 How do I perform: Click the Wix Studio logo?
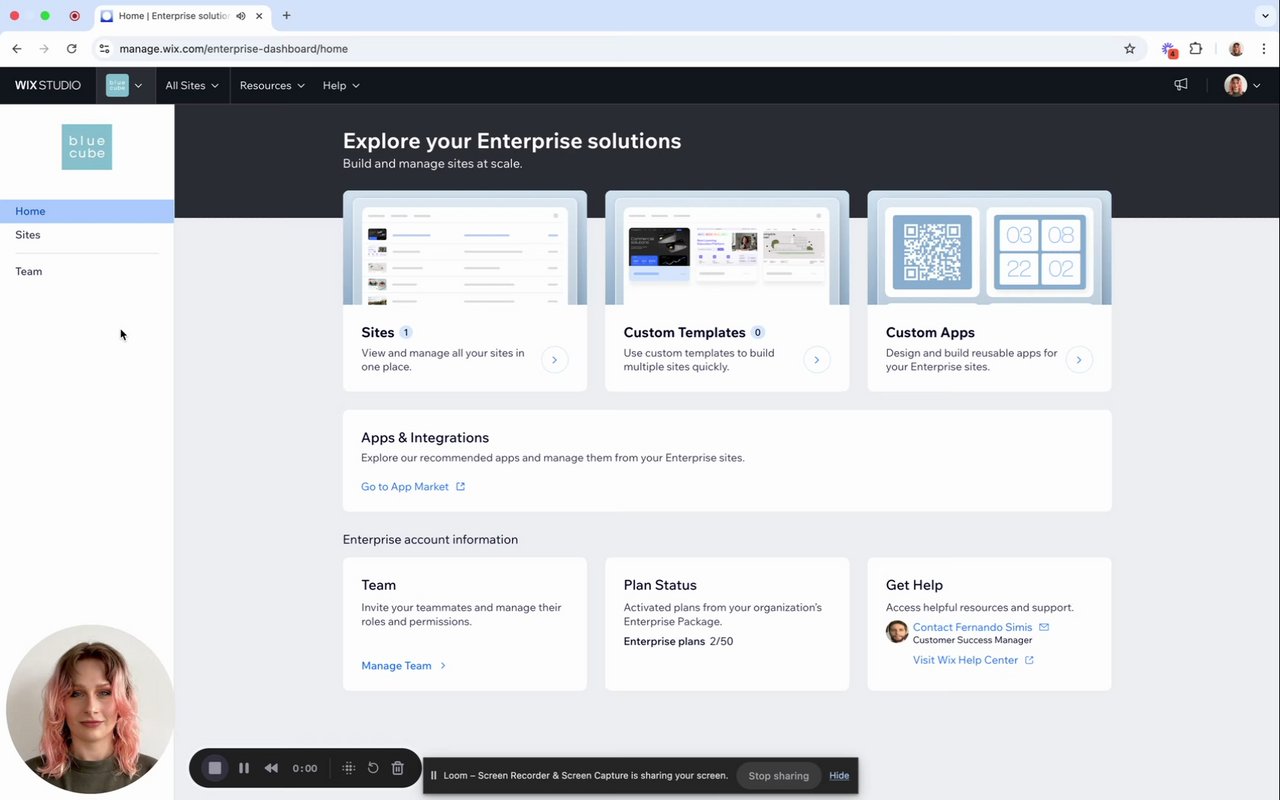[48, 85]
